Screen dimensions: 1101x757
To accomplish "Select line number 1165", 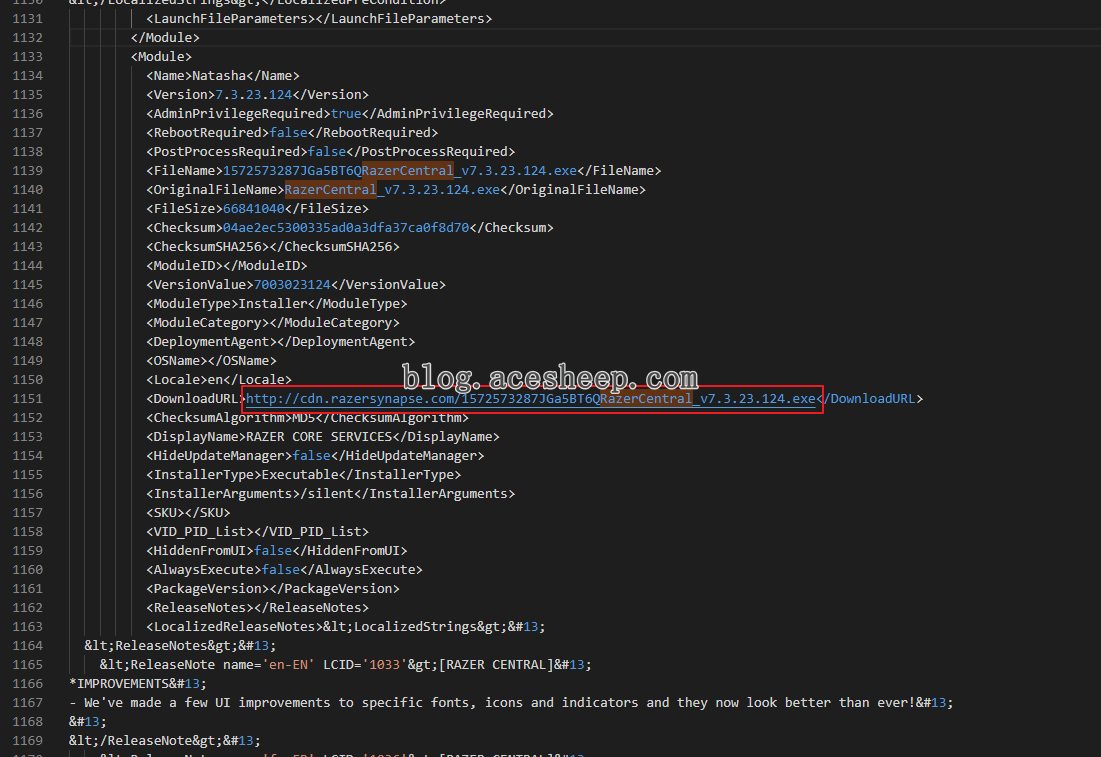I will 27,664.
